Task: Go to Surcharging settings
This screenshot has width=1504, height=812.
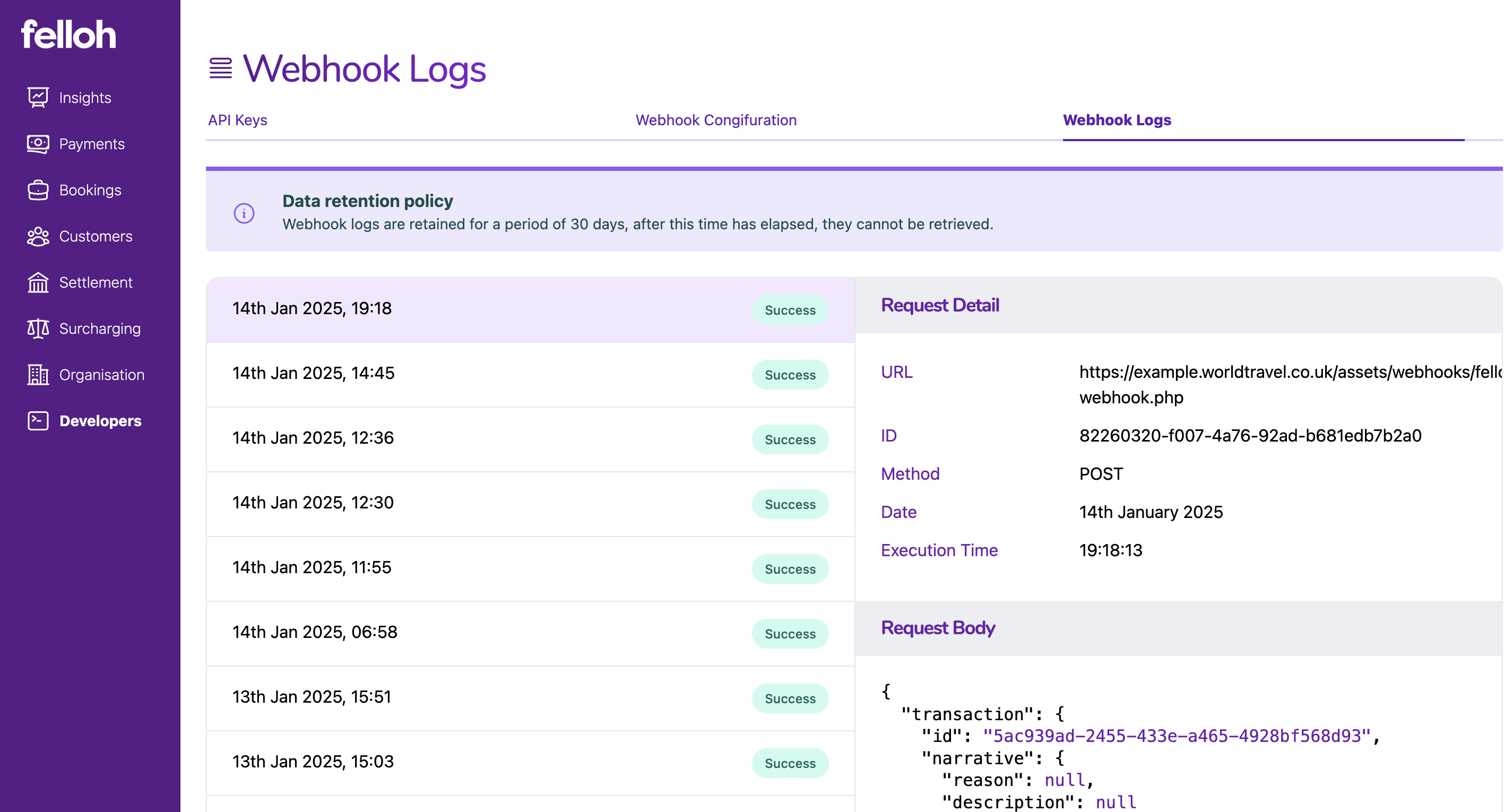Action: coord(100,328)
